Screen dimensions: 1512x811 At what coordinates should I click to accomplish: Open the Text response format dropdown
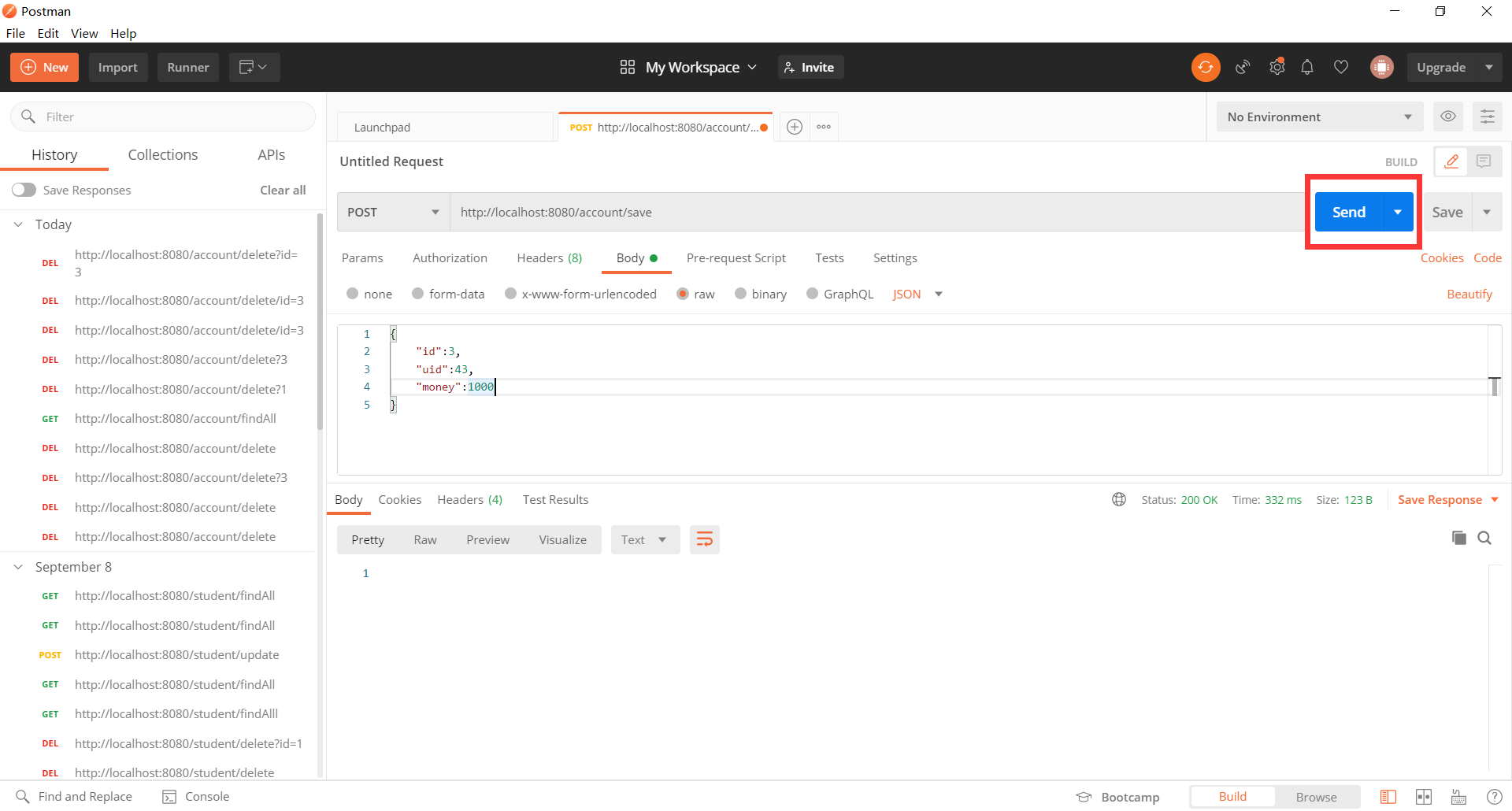645,539
